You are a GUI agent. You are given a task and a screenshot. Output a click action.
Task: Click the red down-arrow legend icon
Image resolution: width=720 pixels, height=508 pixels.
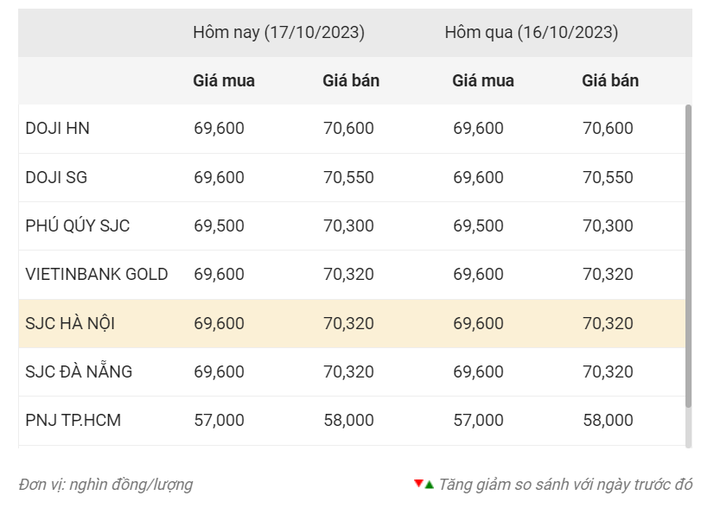(x=418, y=483)
